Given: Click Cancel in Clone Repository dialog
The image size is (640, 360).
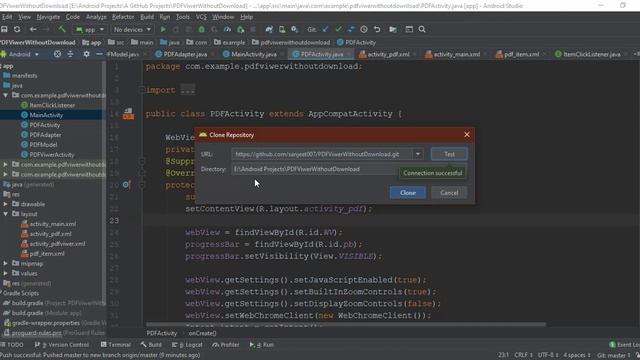Looking at the screenshot, I should pyautogui.click(x=449, y=193).
